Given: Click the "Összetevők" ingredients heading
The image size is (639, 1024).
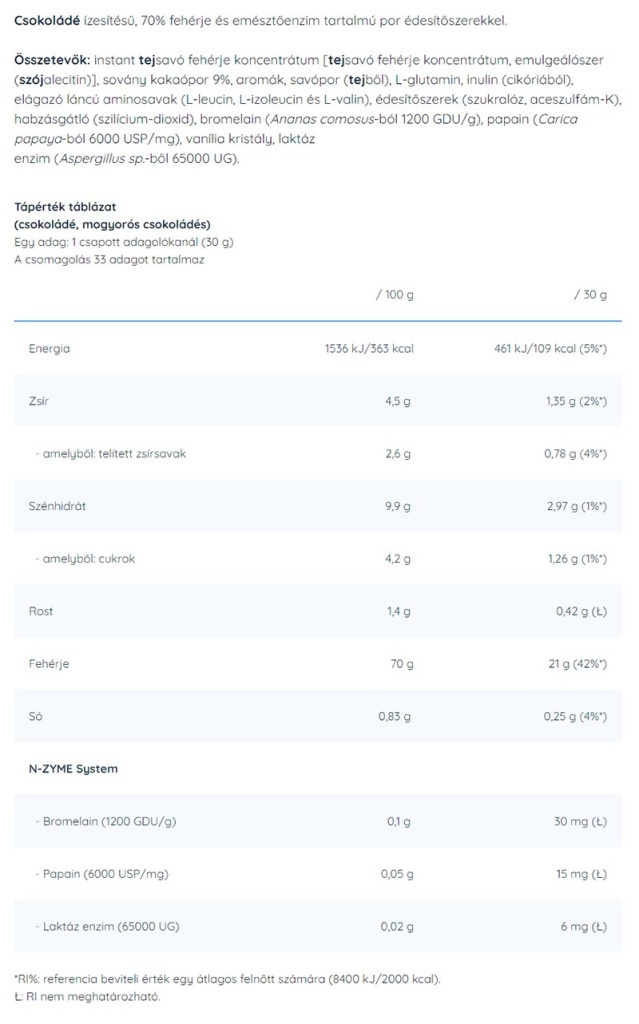Looking at the screenshot, I should (x=51, y=59).
